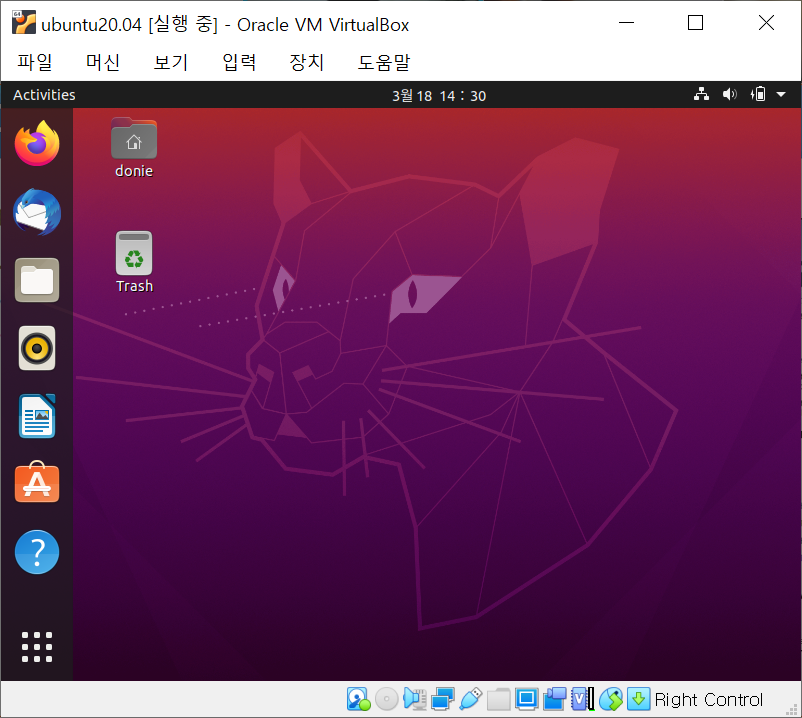Viewport: 802px width, 718px height.
Task: Click the recording status icon
Action: pyautogui.click(x=554, y=699)
